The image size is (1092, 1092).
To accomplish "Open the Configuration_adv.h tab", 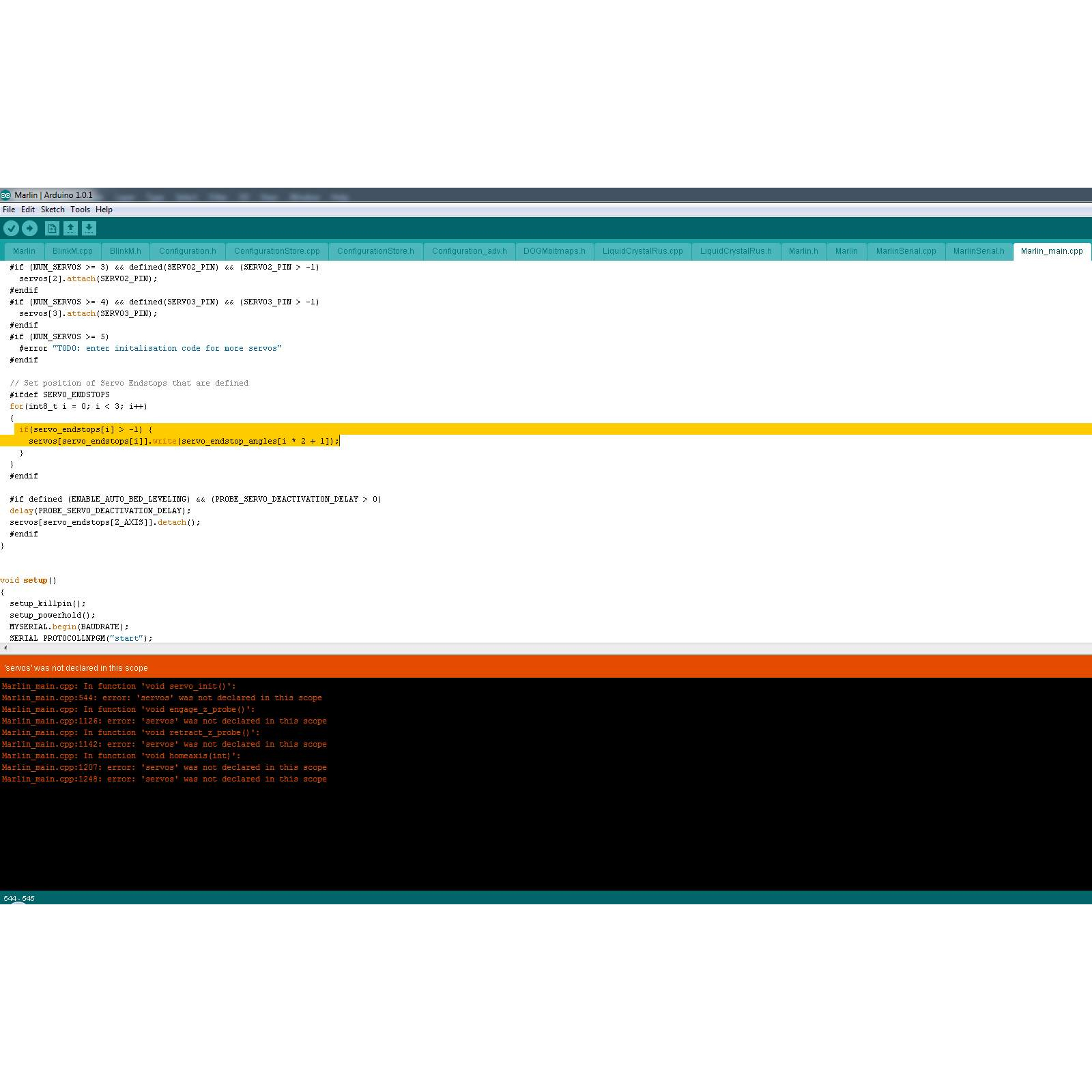I will 469,251.
